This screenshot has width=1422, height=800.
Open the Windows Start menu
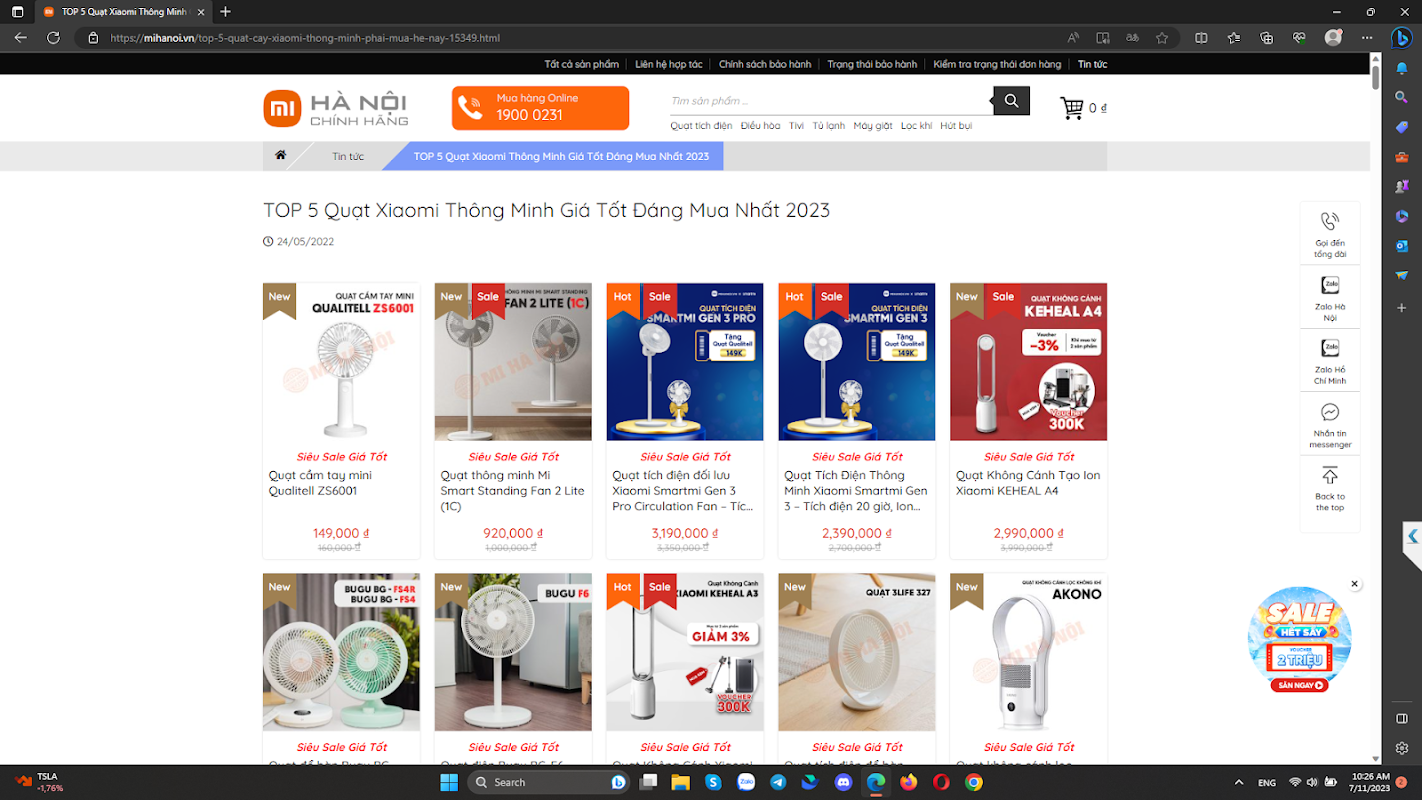point(448,782)
